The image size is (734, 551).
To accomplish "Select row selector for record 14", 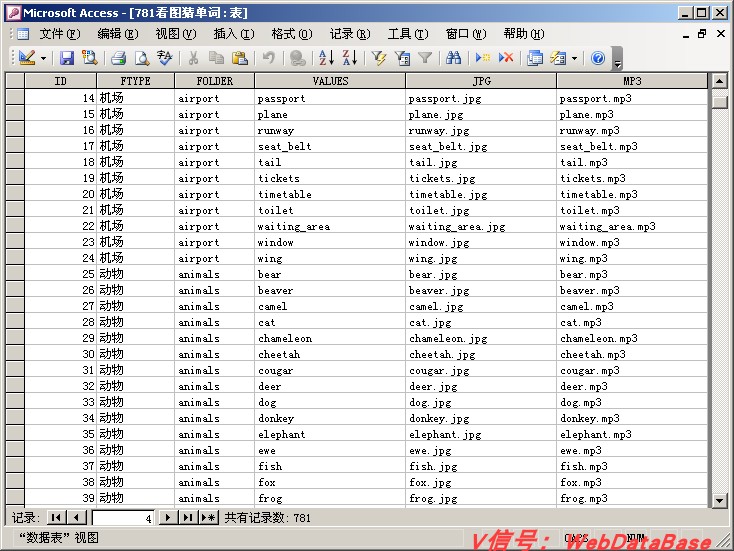I will click(15, 98).
